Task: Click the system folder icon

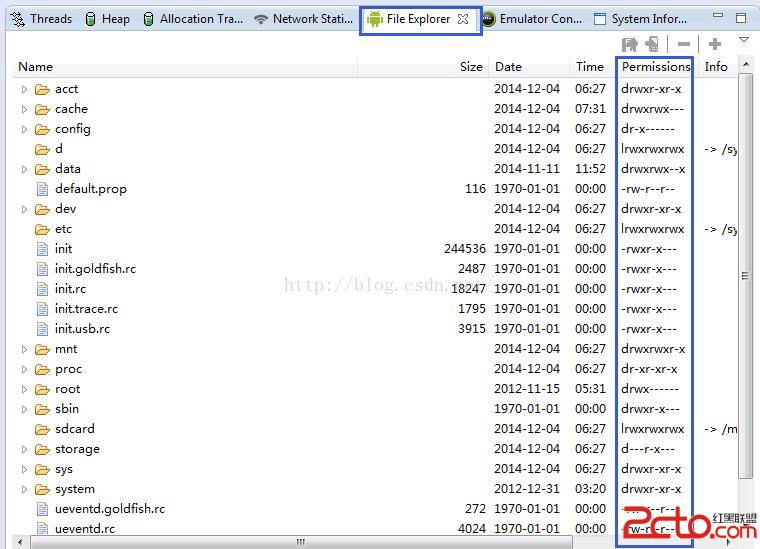Action: point(42,489)
